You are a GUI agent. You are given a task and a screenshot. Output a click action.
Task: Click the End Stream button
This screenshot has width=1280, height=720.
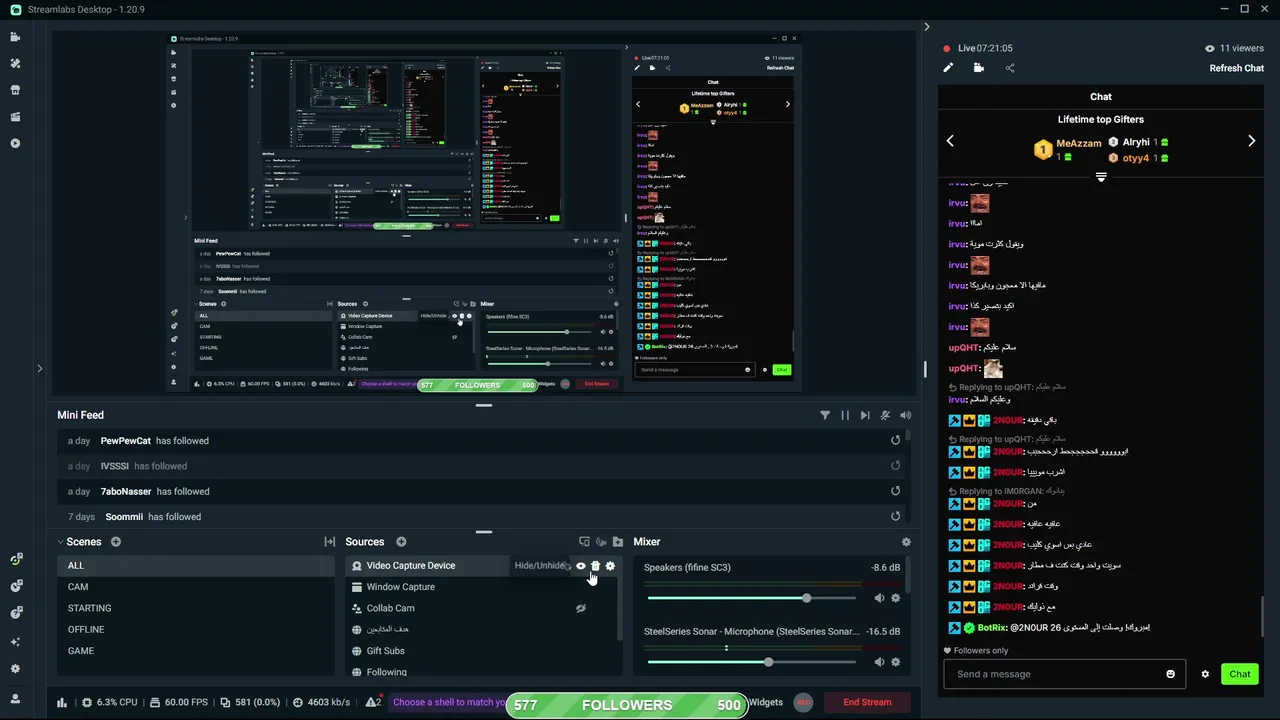(x=867, y=702)
